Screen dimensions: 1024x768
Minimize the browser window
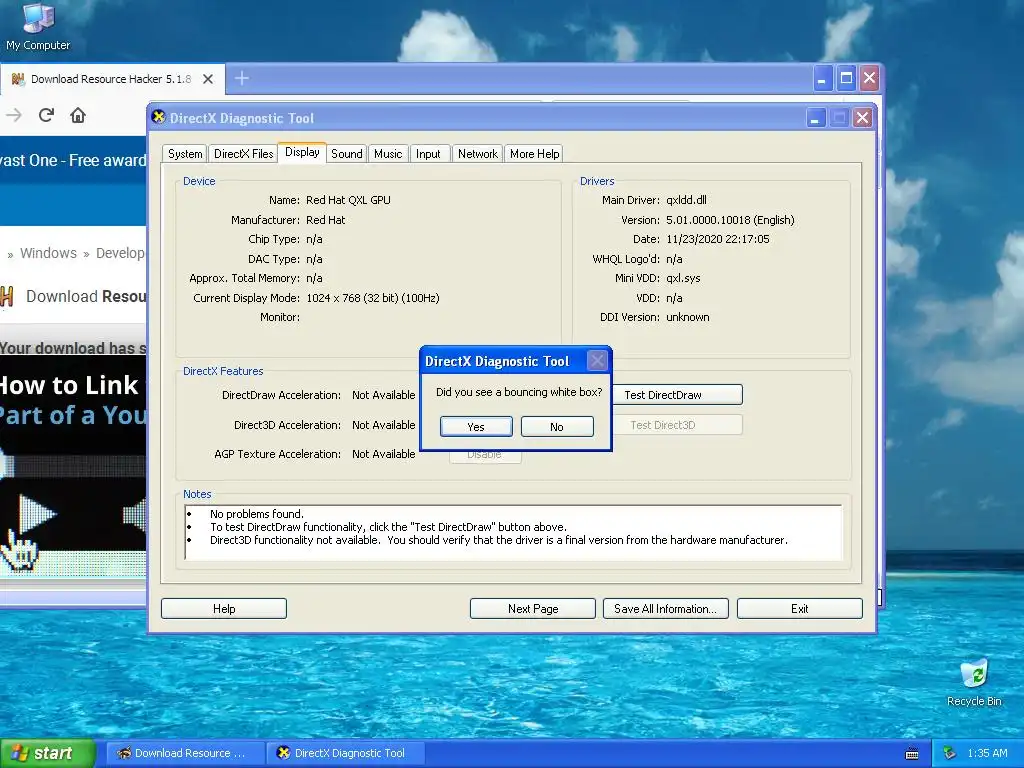(822, 79)
